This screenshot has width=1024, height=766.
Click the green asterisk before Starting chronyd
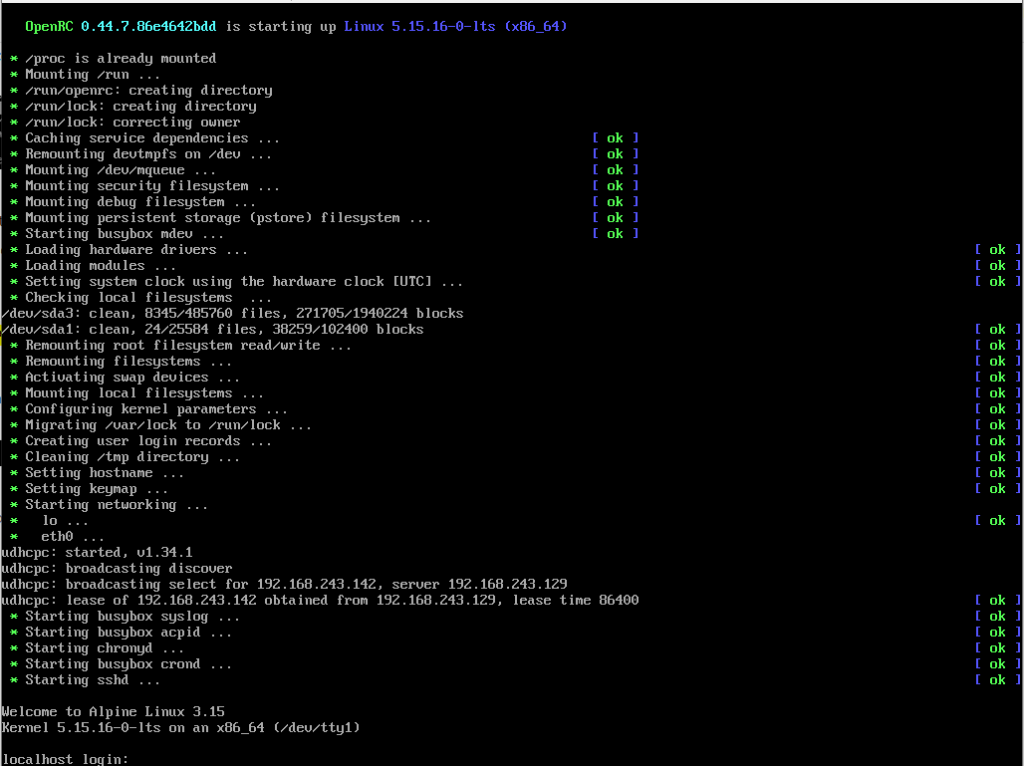pyautogui.click(x=14, y=648)
